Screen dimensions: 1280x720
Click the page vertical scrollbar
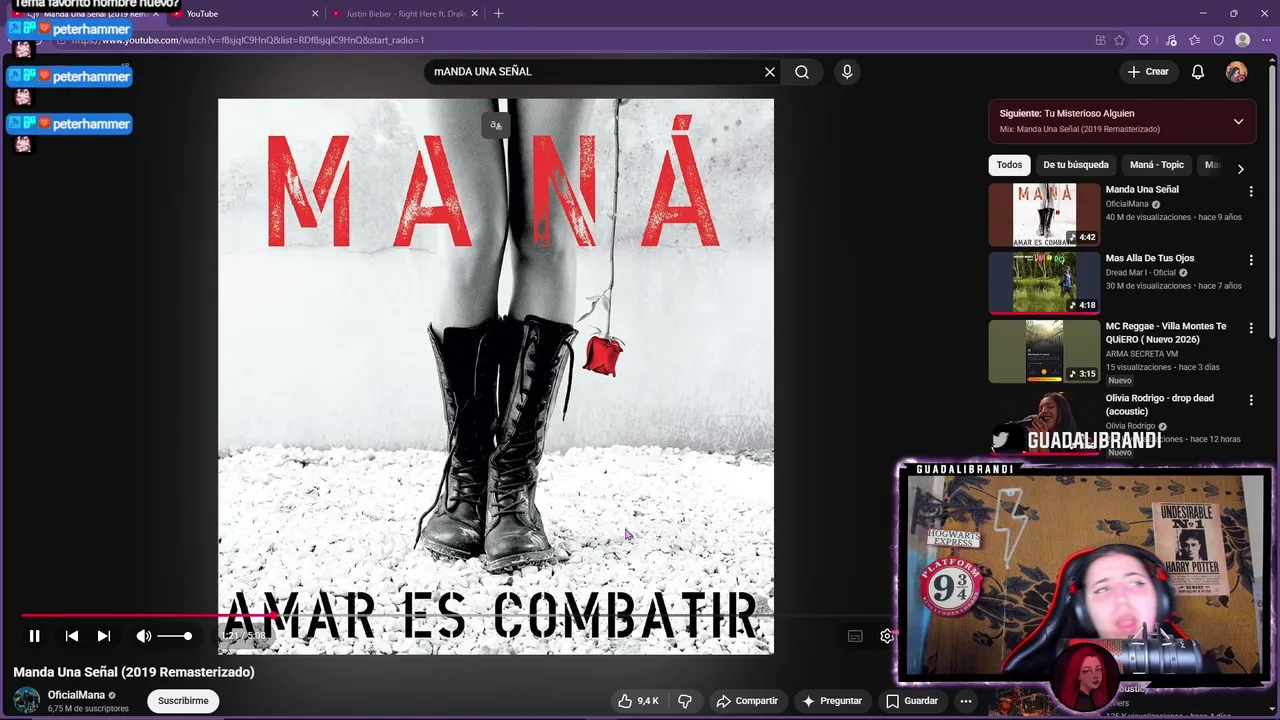(x=1273, y=200)
